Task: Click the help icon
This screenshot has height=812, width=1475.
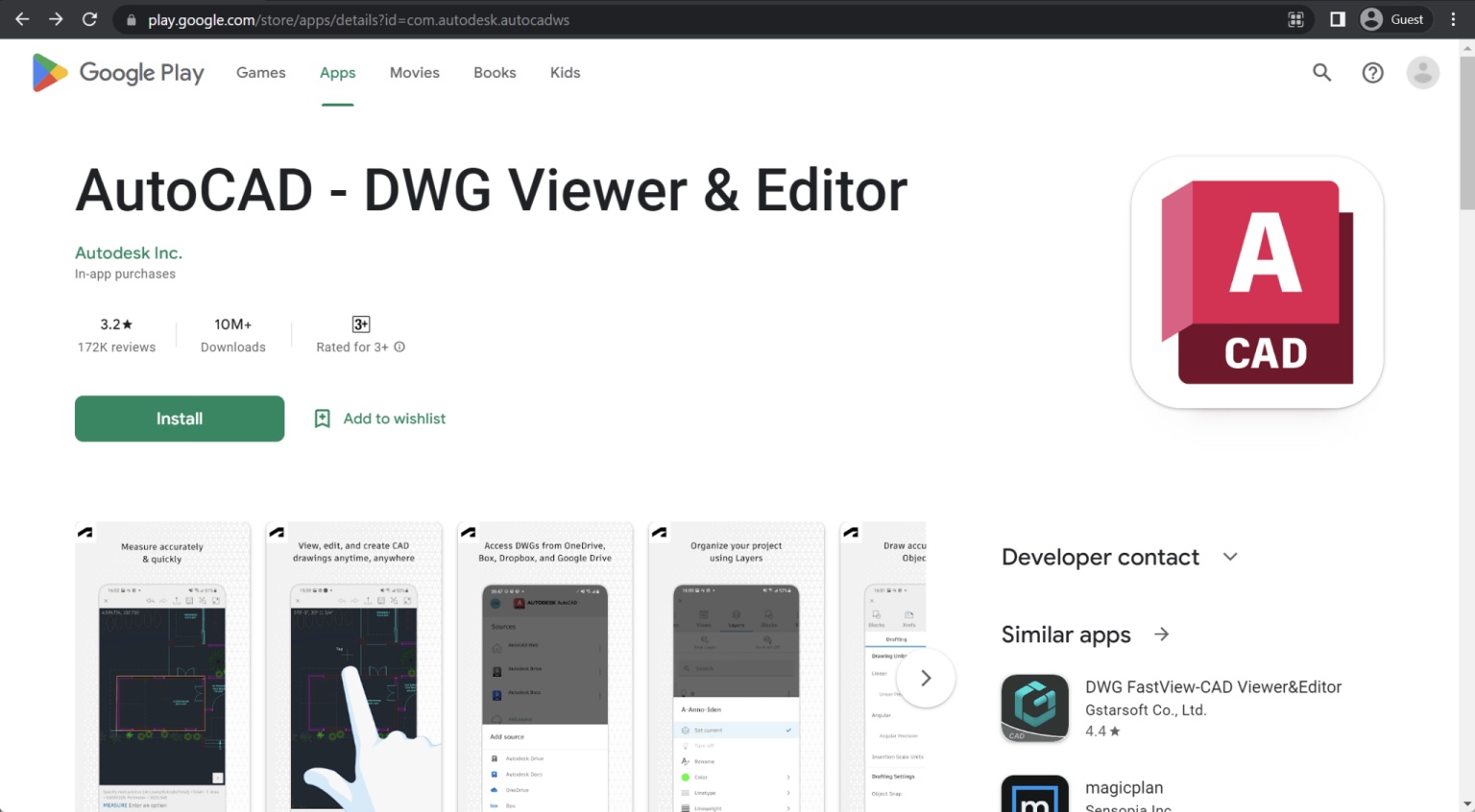Action: (x=1372, y=72)
